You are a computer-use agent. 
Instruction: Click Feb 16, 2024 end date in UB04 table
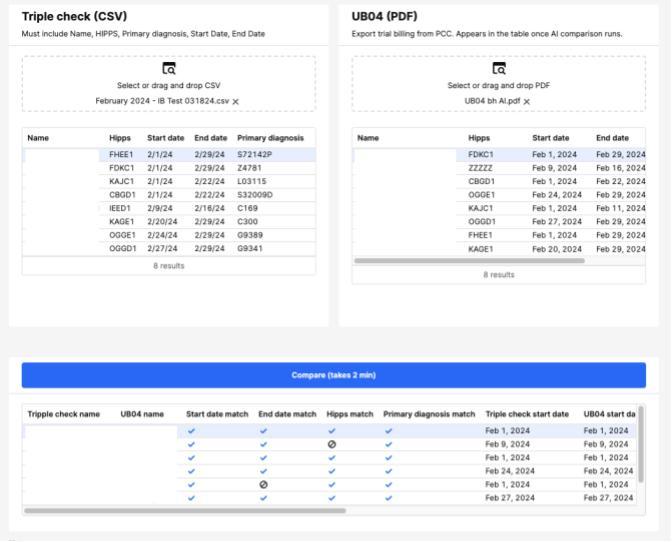coord(621,168)
